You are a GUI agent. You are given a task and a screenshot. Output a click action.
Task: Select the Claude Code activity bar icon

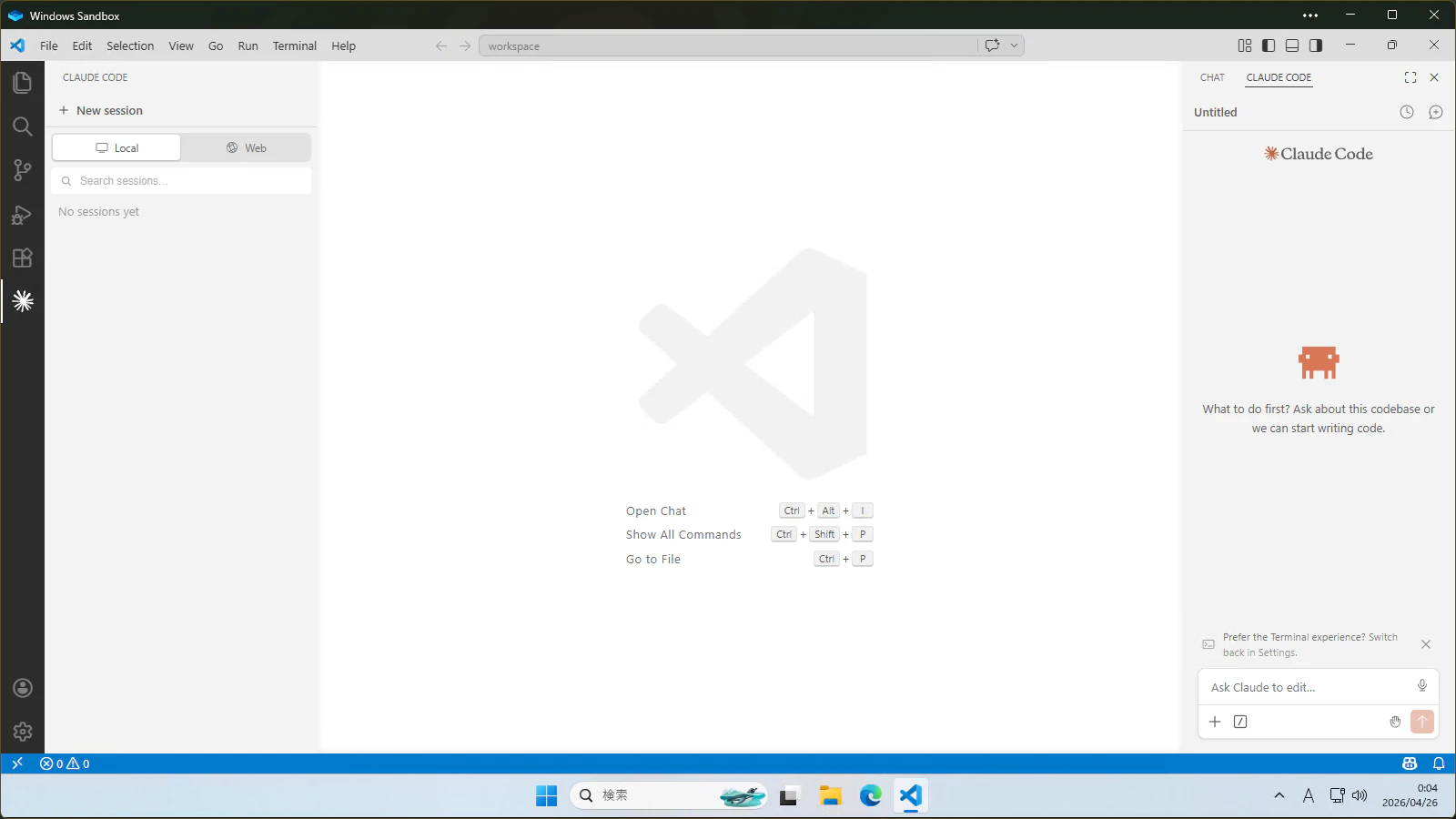tap(23, 301)
